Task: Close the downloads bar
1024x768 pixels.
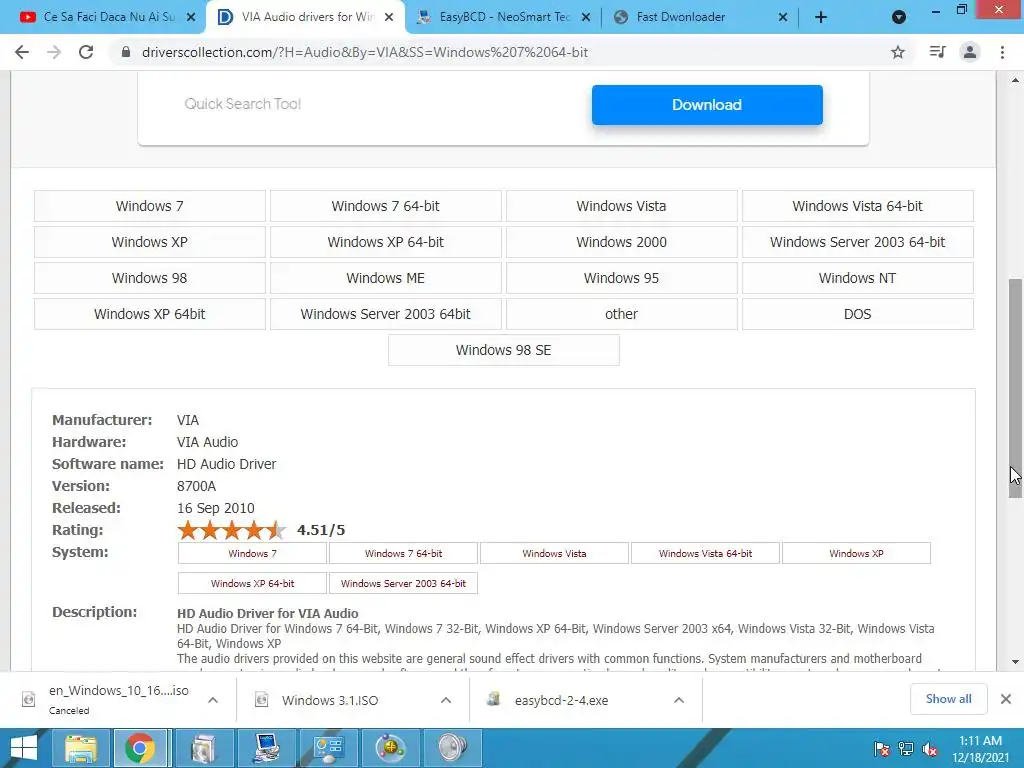Action: 1006,699
